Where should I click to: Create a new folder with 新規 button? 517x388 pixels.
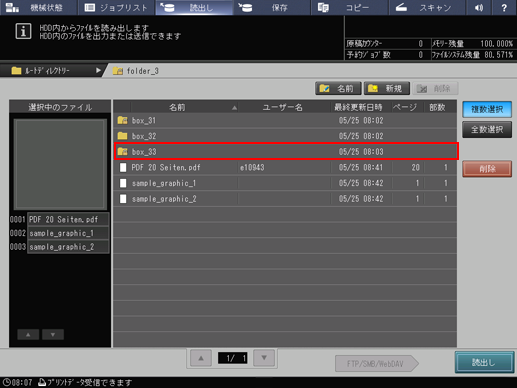tap(387, 89)
